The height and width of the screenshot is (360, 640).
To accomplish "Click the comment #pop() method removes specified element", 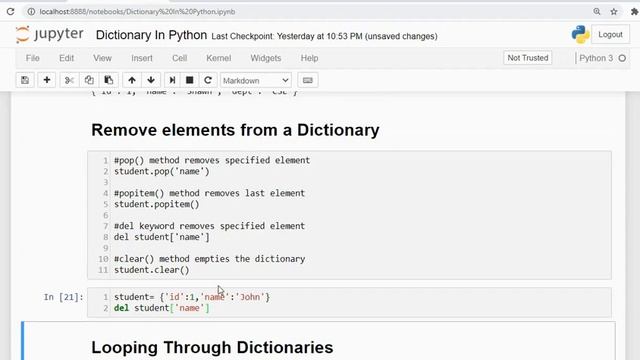I will [212, 160].
